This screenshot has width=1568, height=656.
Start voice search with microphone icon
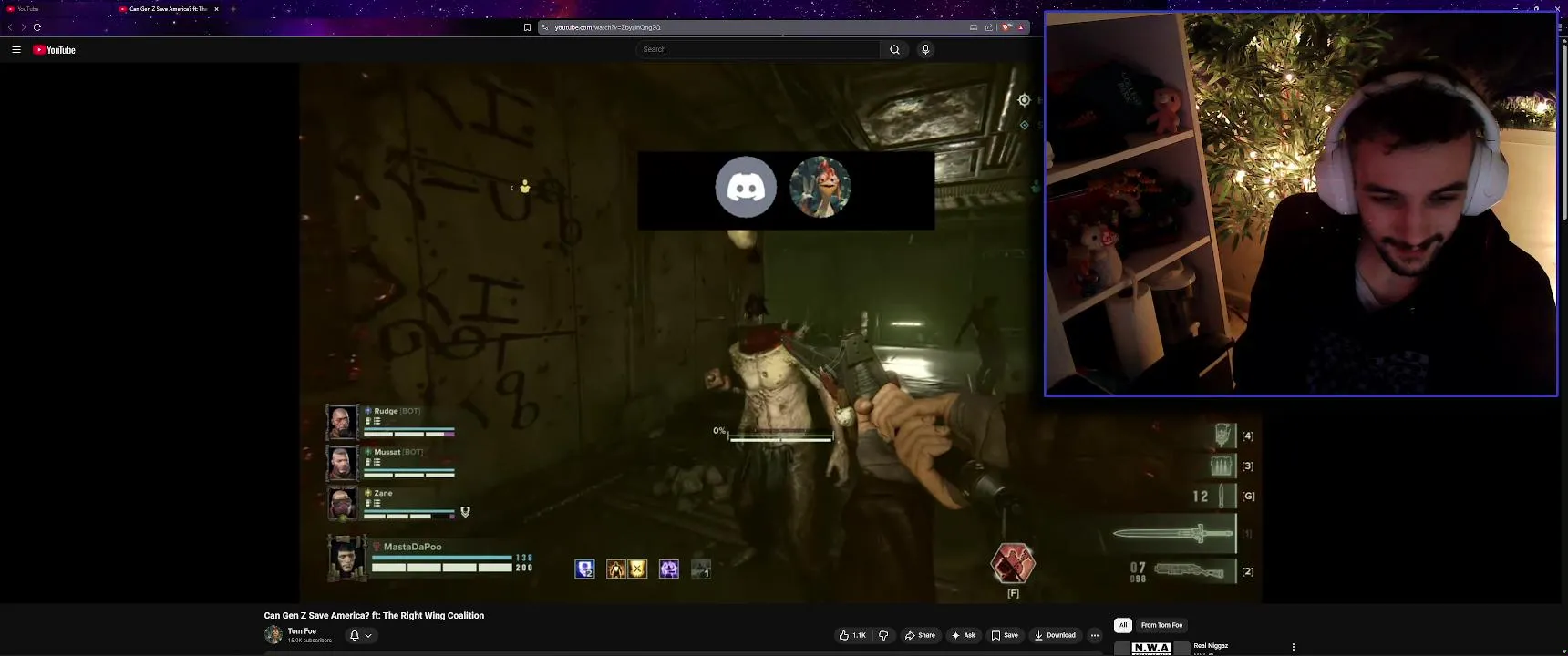[925, 49]
